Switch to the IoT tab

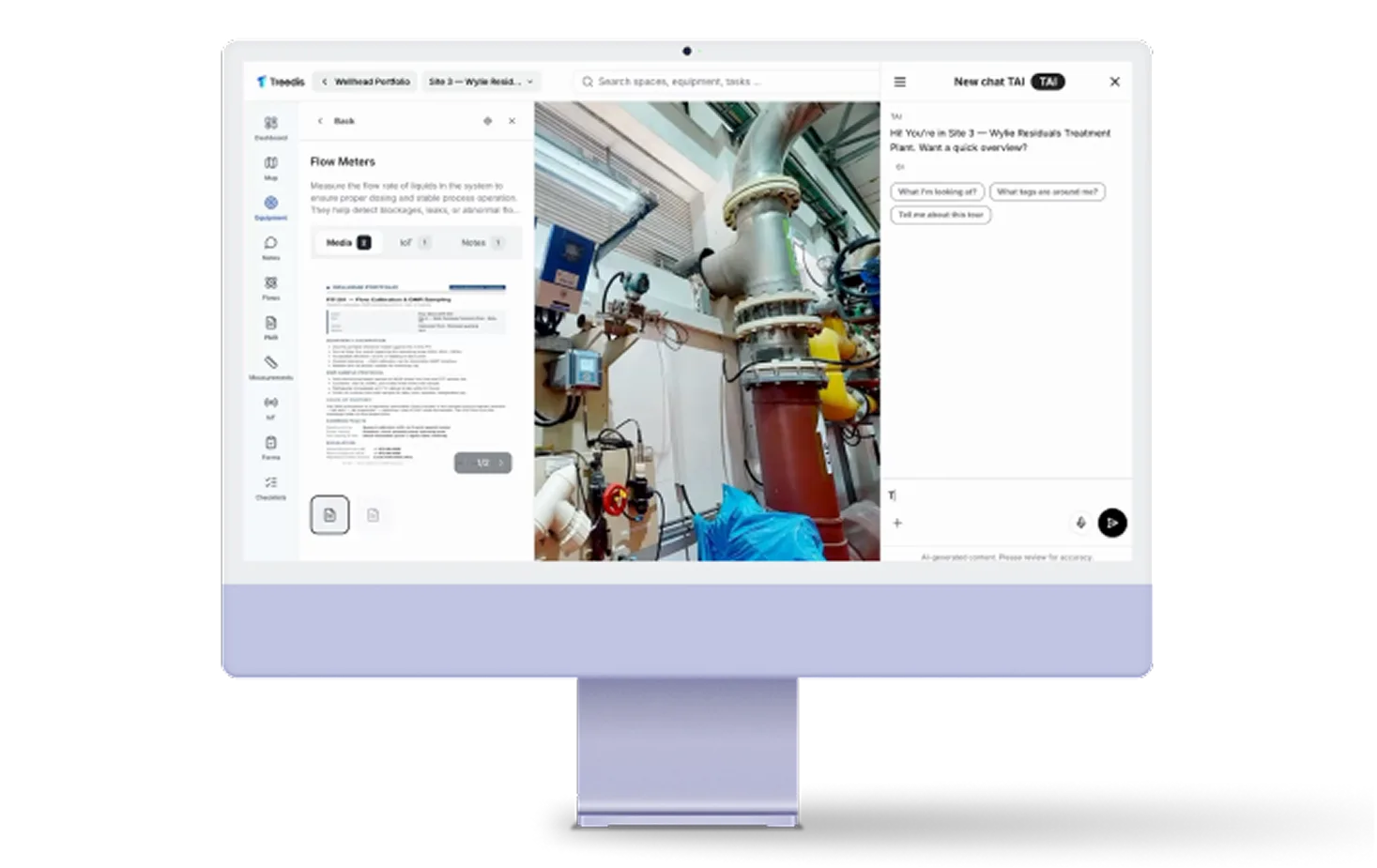click(414, 242)
